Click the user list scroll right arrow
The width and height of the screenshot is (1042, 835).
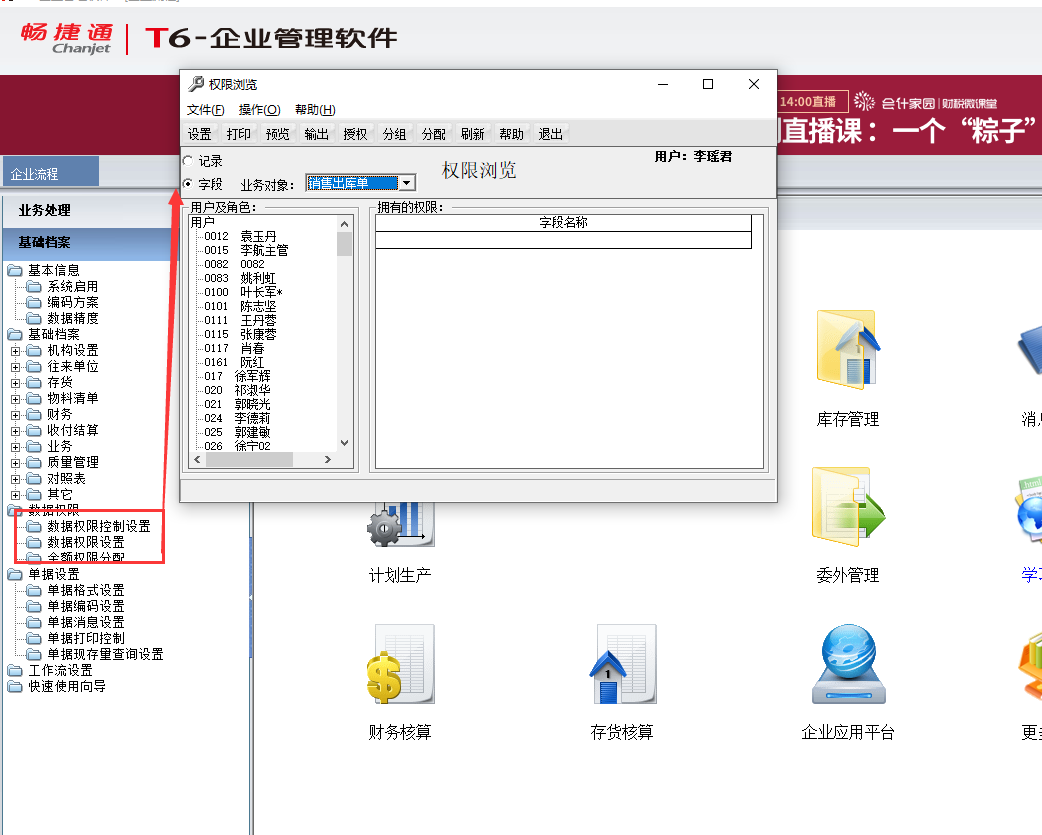pos(328,459)
